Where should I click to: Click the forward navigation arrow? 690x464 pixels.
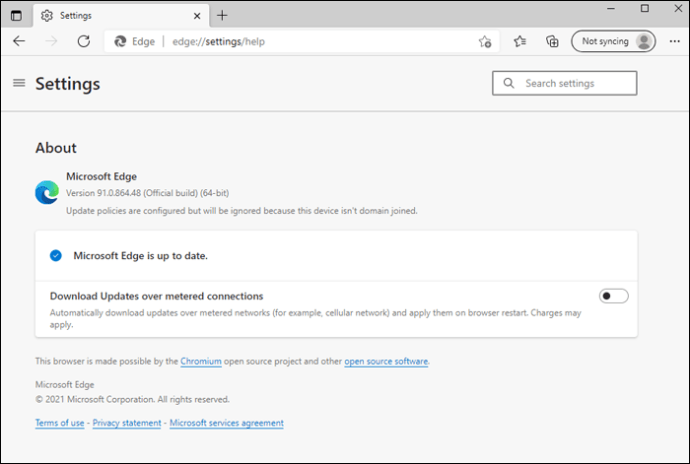click(x=52, y=41)
